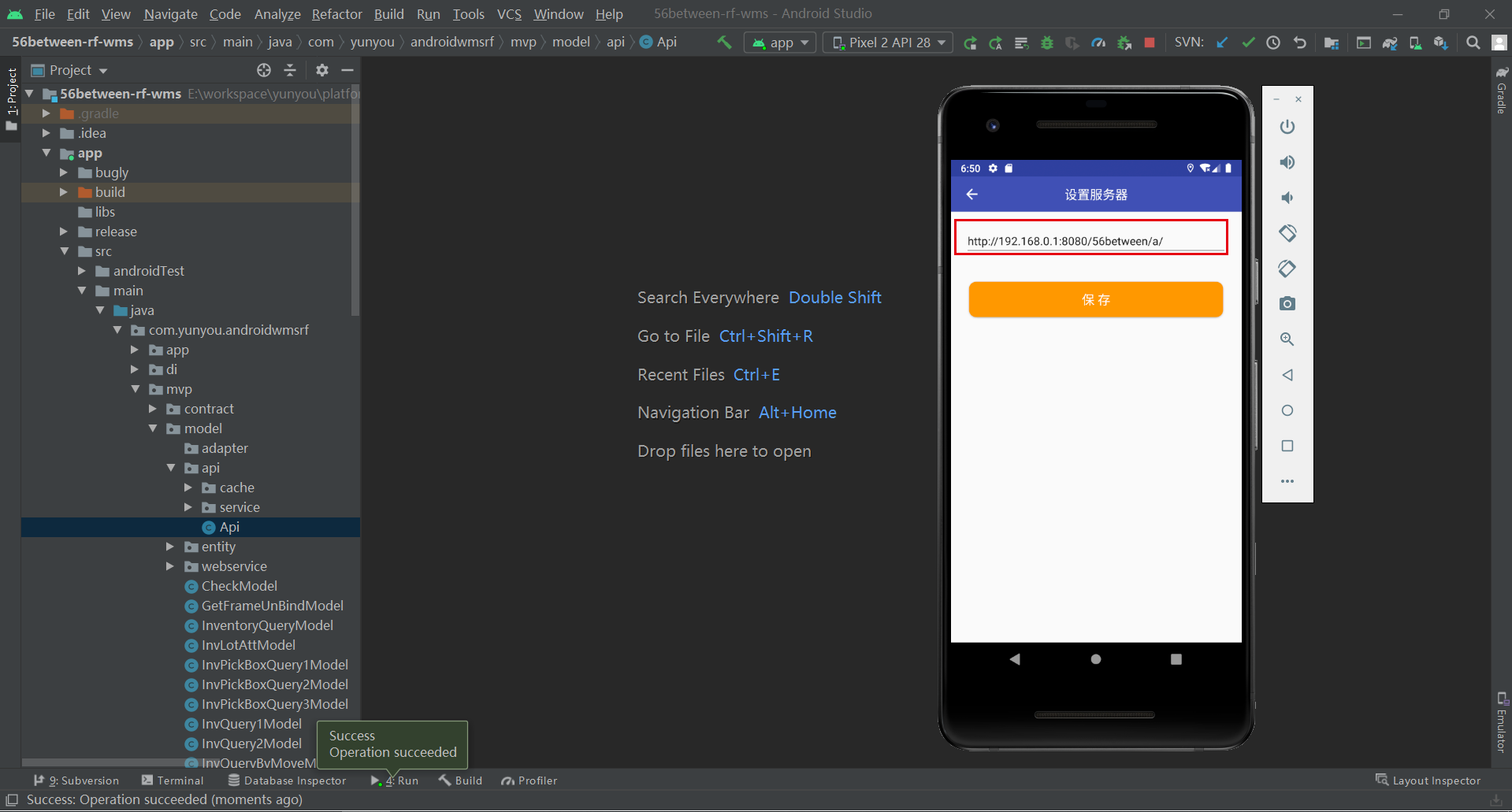The image size is (1512, 812).
Task: Open the Refactor menu
Action: pos(336,14)
